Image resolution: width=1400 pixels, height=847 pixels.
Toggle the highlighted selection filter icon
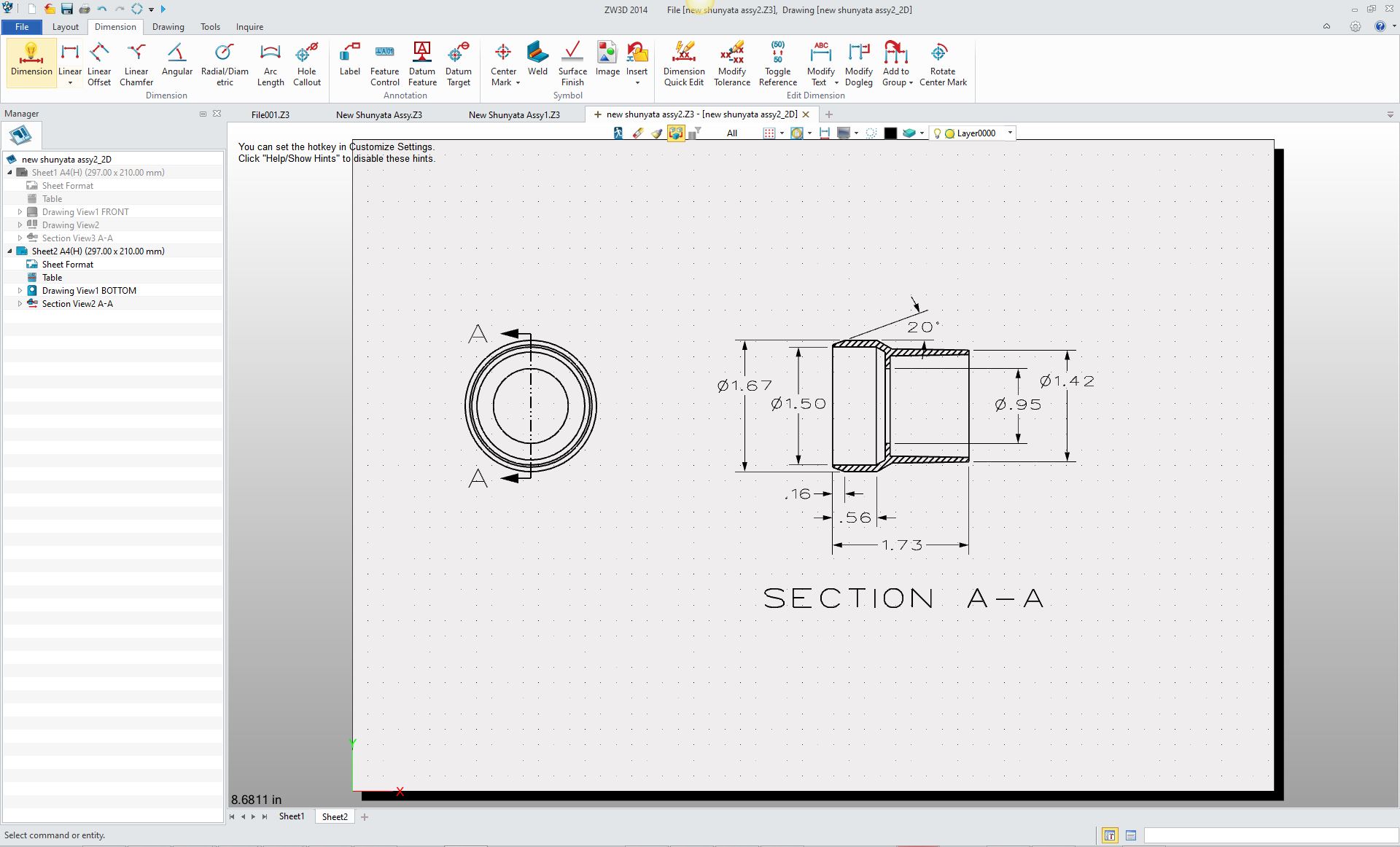676,133
